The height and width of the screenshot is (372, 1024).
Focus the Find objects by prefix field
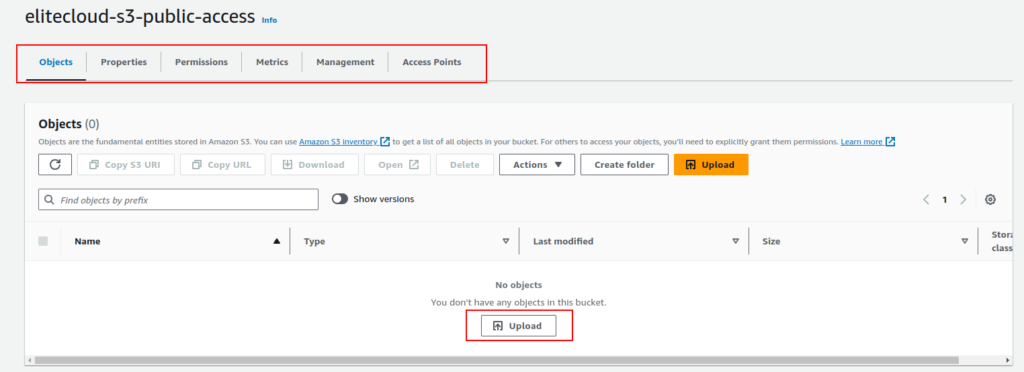coord(178,200)
